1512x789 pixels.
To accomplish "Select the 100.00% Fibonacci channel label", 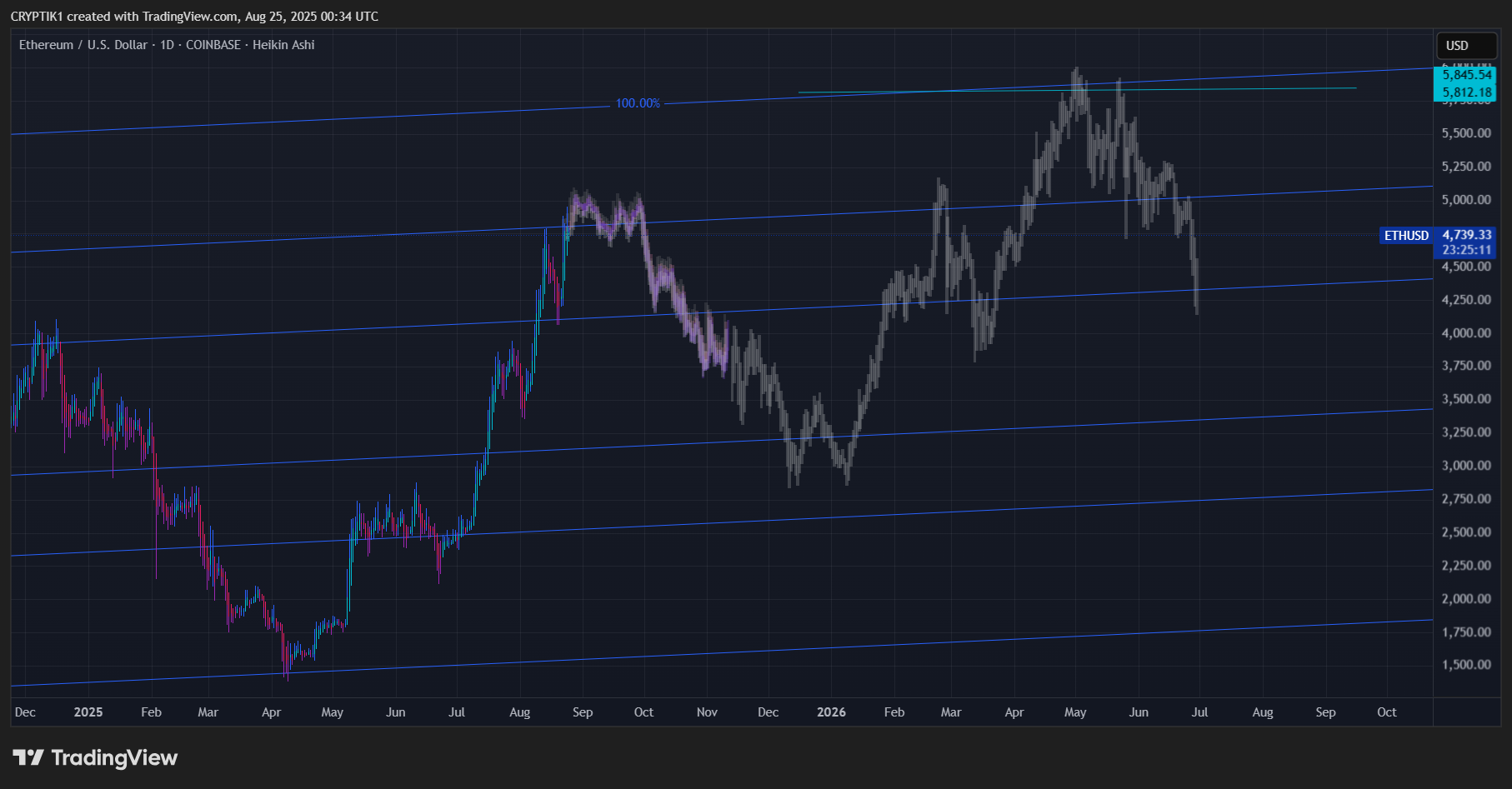I will click(638, 103).
